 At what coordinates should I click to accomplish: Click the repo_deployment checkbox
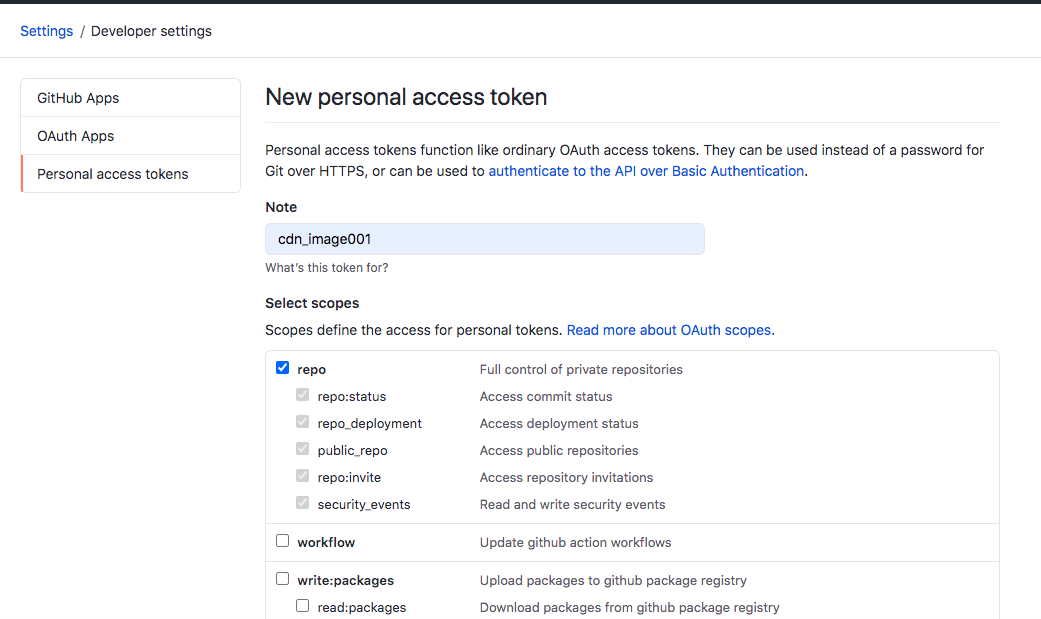tap(303, 422)
